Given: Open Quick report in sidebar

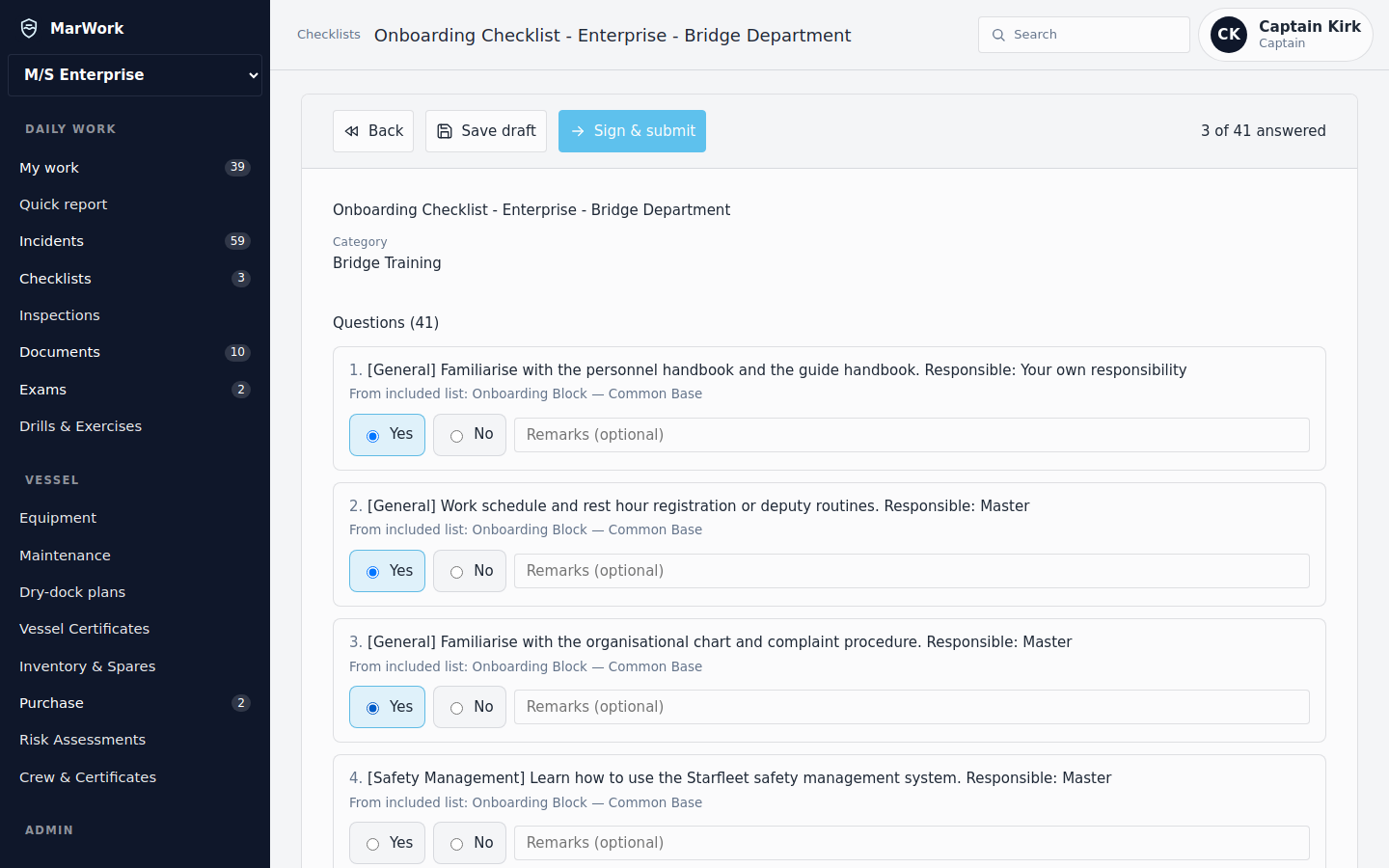Looking at the screenshot, I should [x=135, y=204].
